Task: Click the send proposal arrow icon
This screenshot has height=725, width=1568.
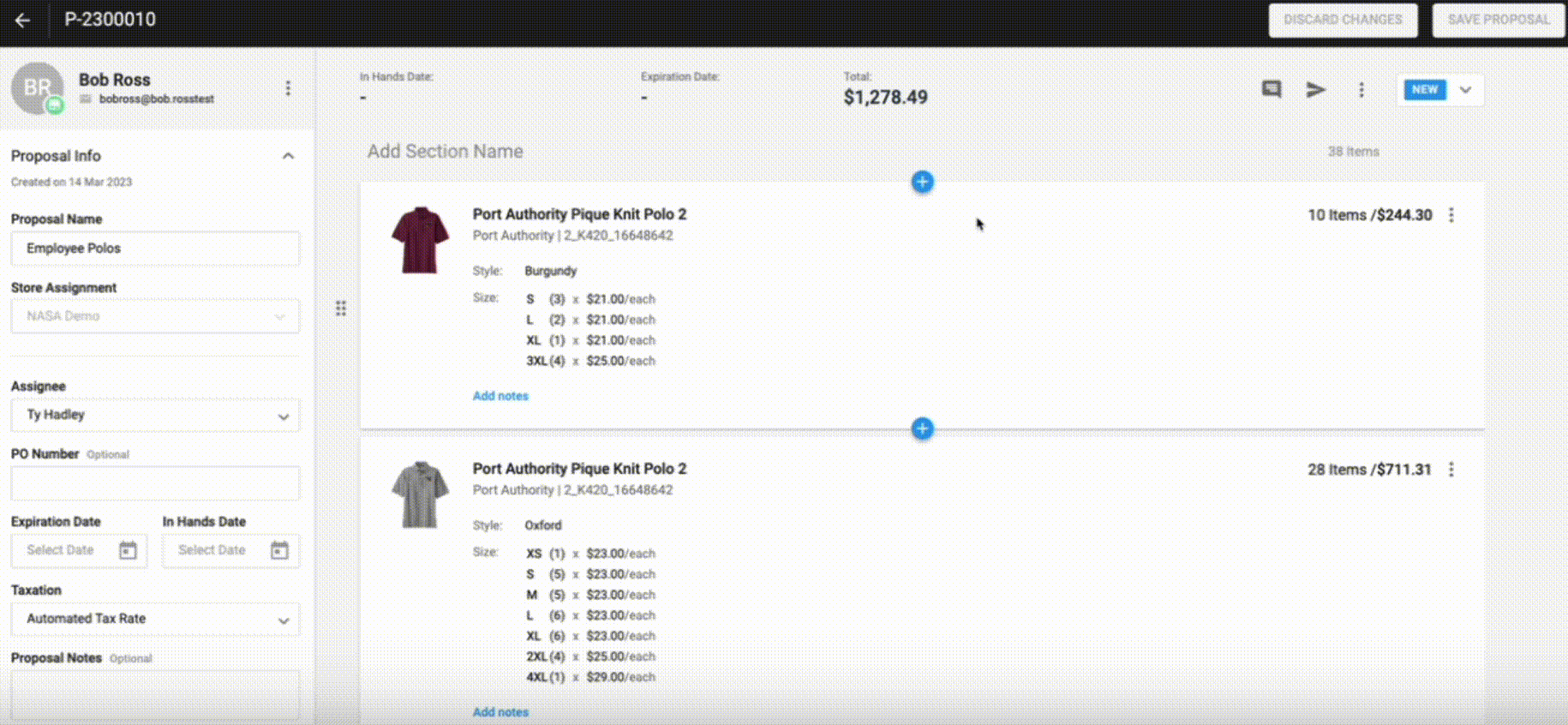Action: [1315, 89]
